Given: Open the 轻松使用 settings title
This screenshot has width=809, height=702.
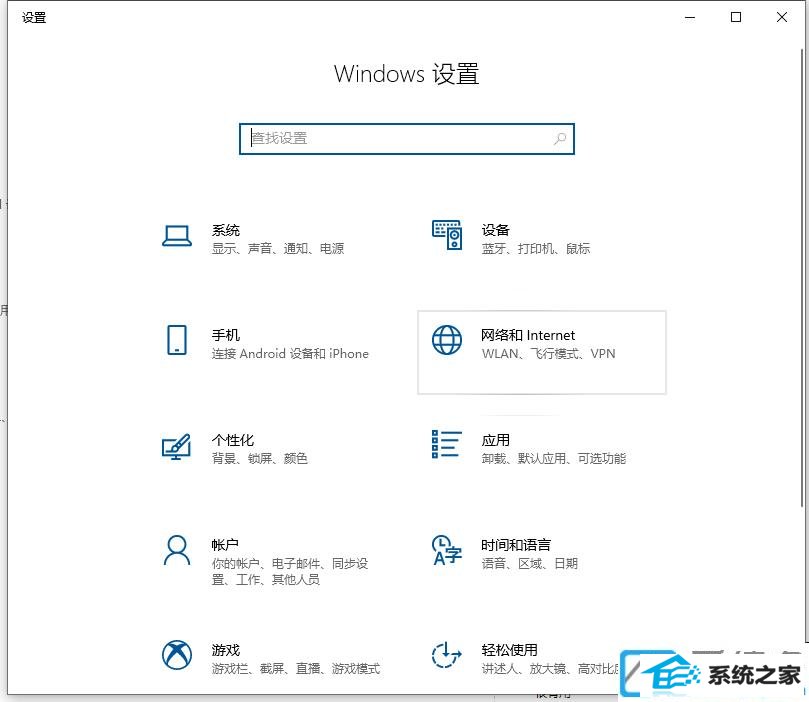Looking at the screenshot, I should pyautogui.click(x=510, y=650).
